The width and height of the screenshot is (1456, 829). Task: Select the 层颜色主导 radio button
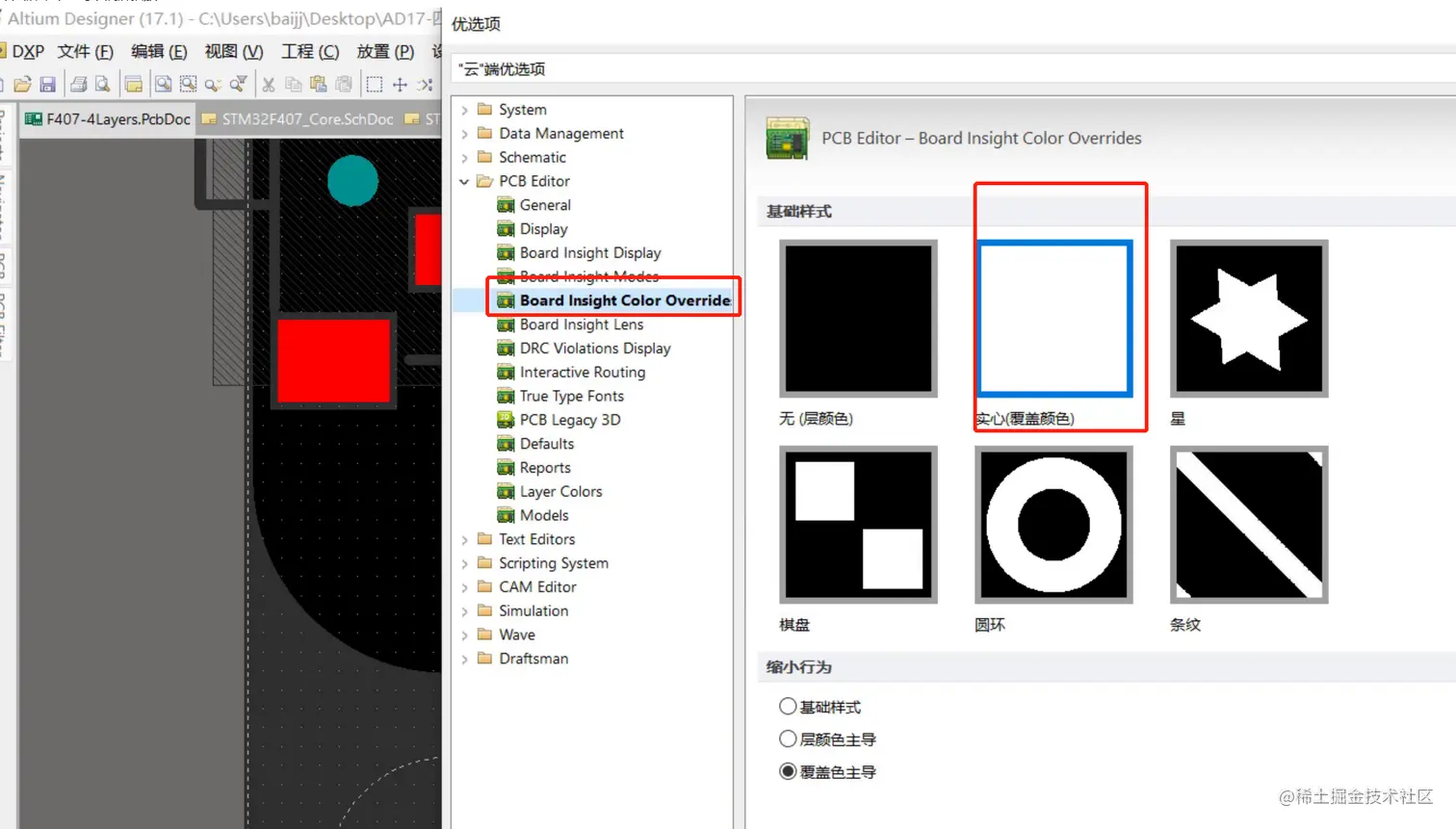[788, 739]
